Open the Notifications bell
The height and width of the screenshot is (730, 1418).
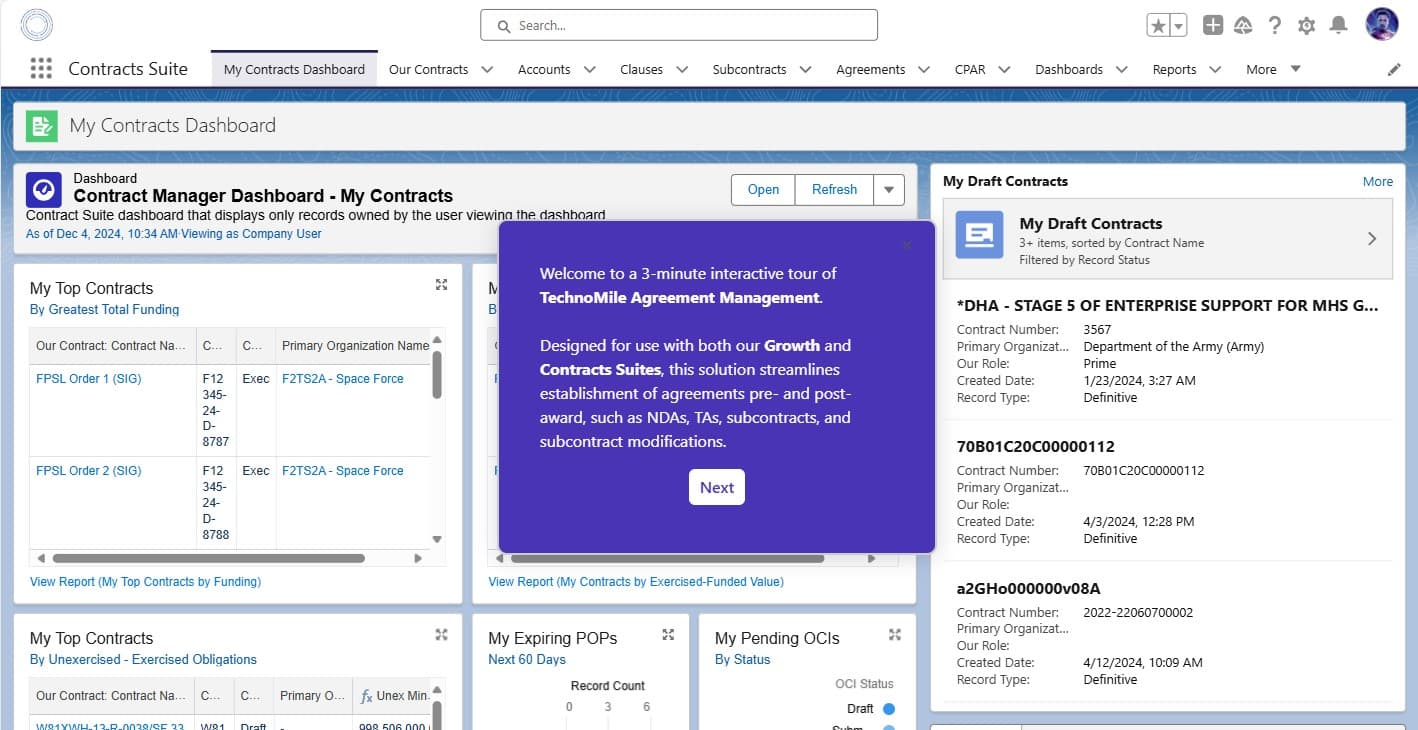point(1338,26)
